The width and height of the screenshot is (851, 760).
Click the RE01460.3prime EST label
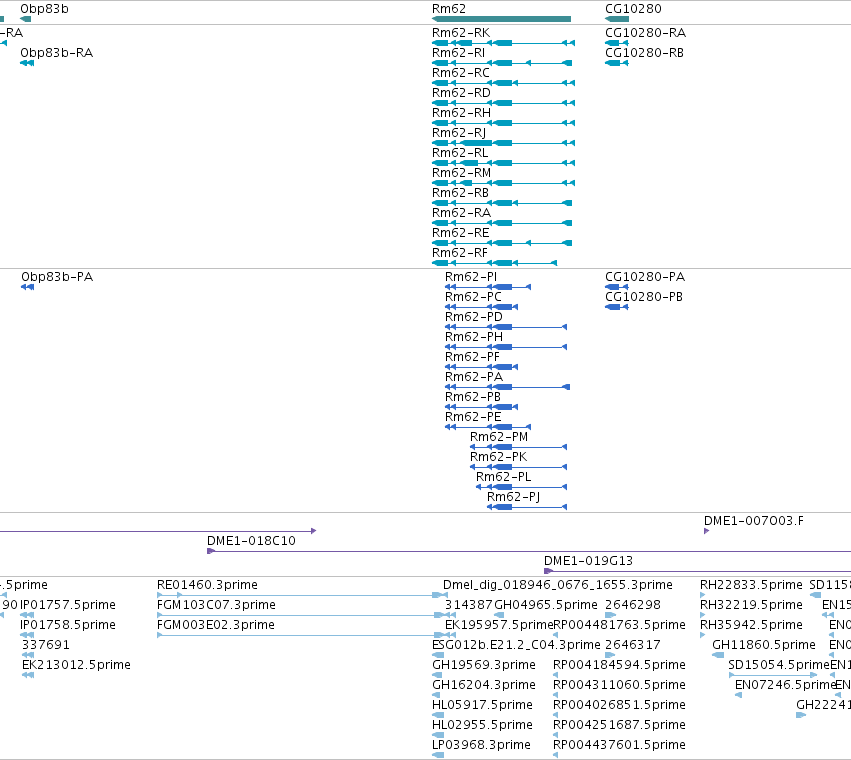pos(207,585)
